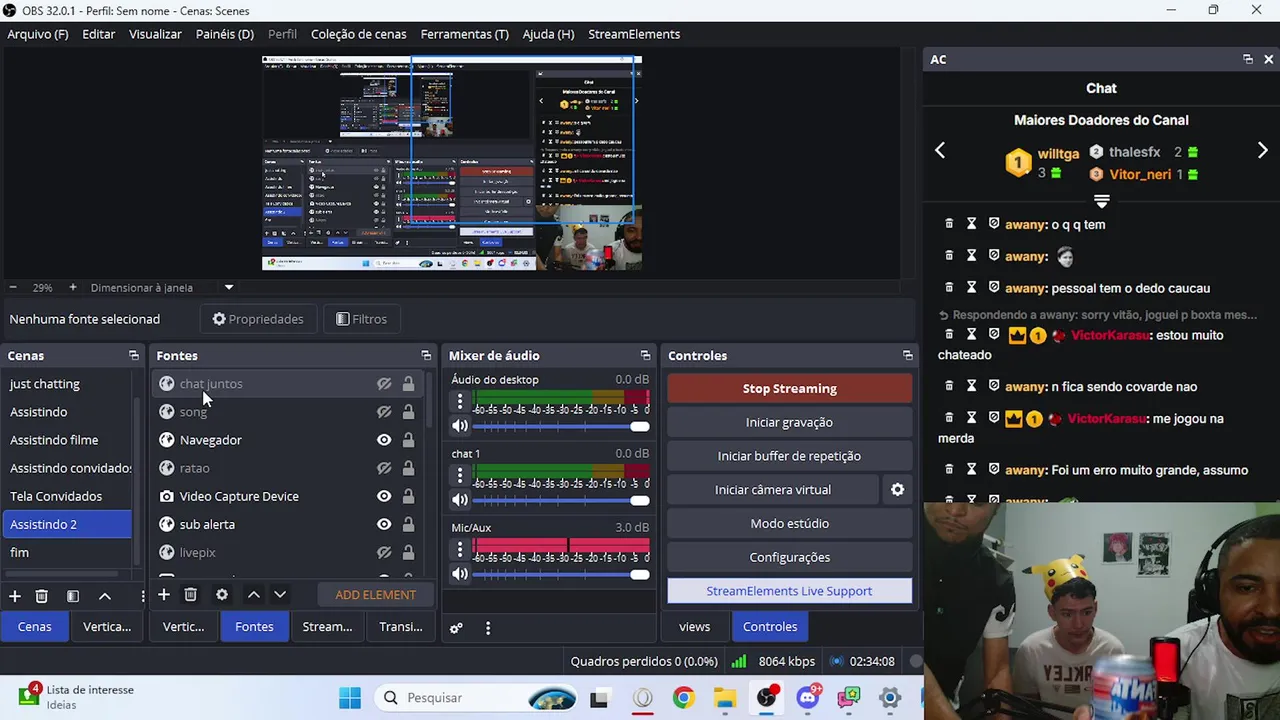
Task: Hide the sub alerta source
Action: click(x=384, y=524)
